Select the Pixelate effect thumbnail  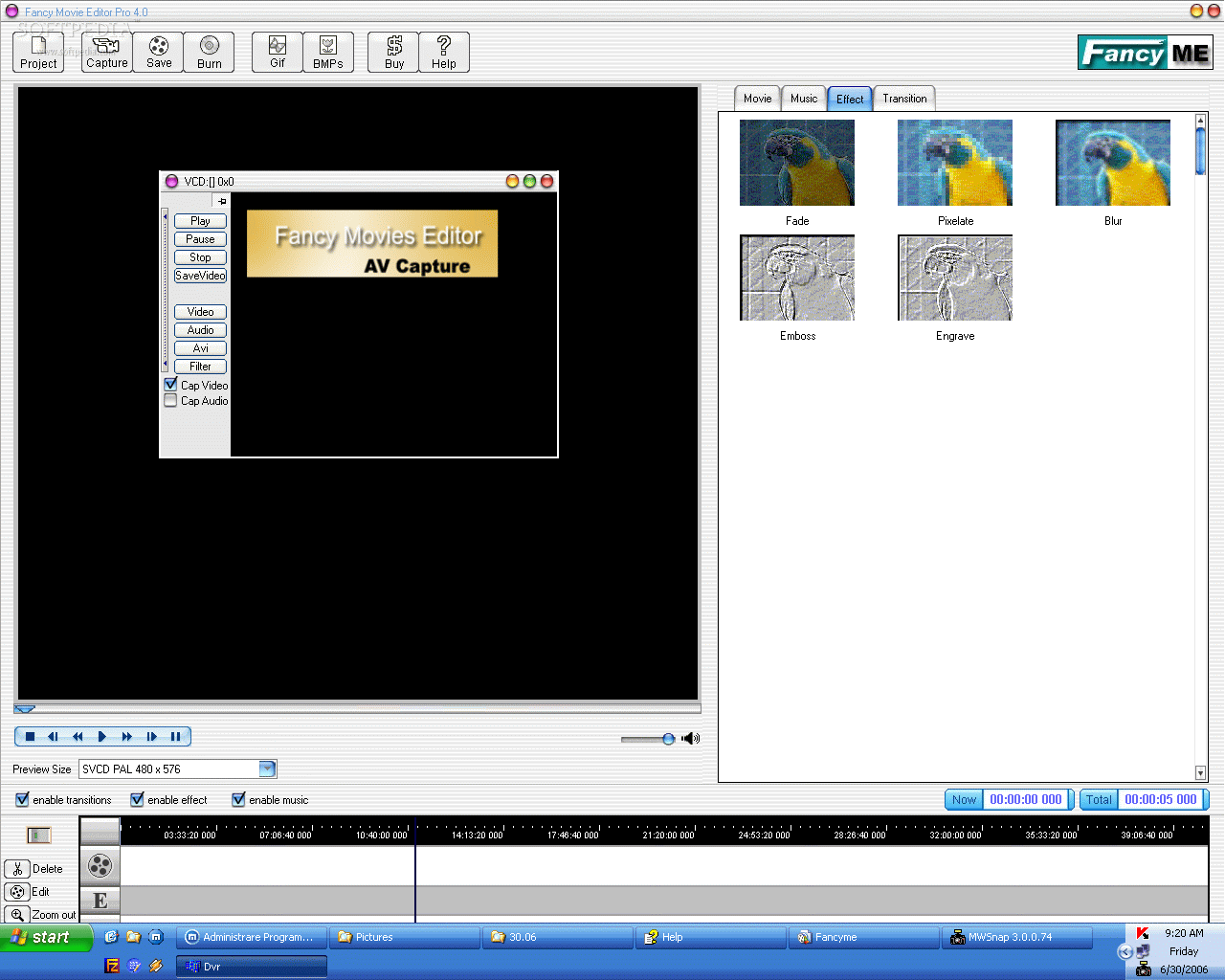click(955, 163)
